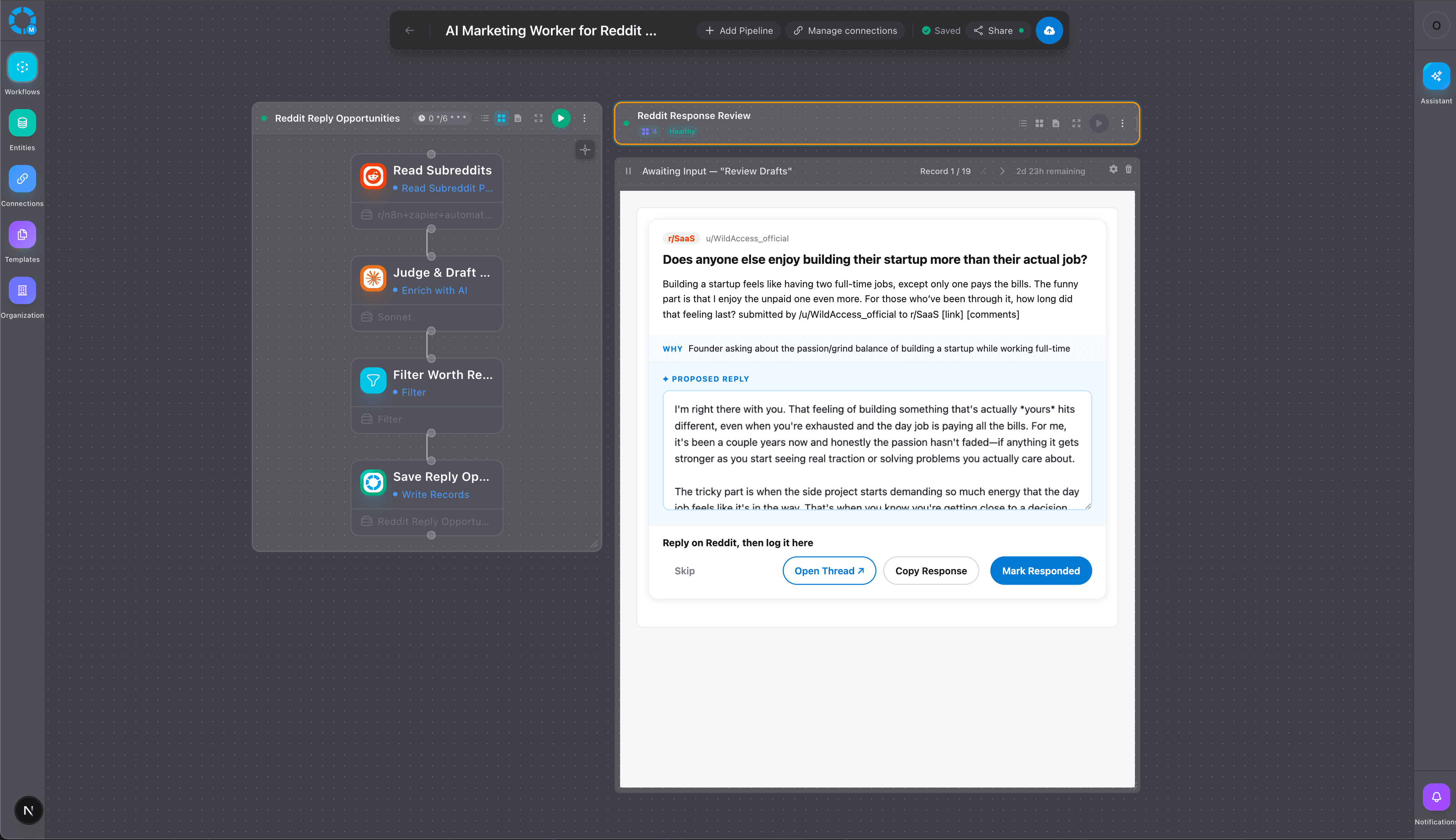This screenshot has width=1456, height=840.
Task: Click the Reddit Response Review play button
Action: click(x=1098, y=124)
